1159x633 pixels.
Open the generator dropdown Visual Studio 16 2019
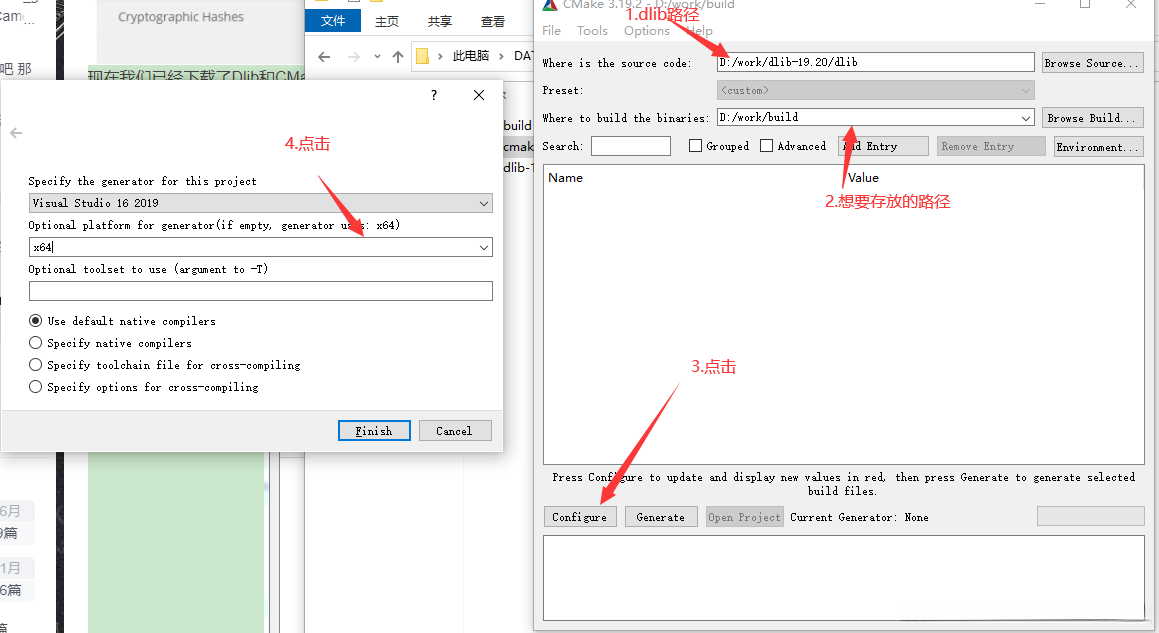pyautogui.click(x=261, y=203)
